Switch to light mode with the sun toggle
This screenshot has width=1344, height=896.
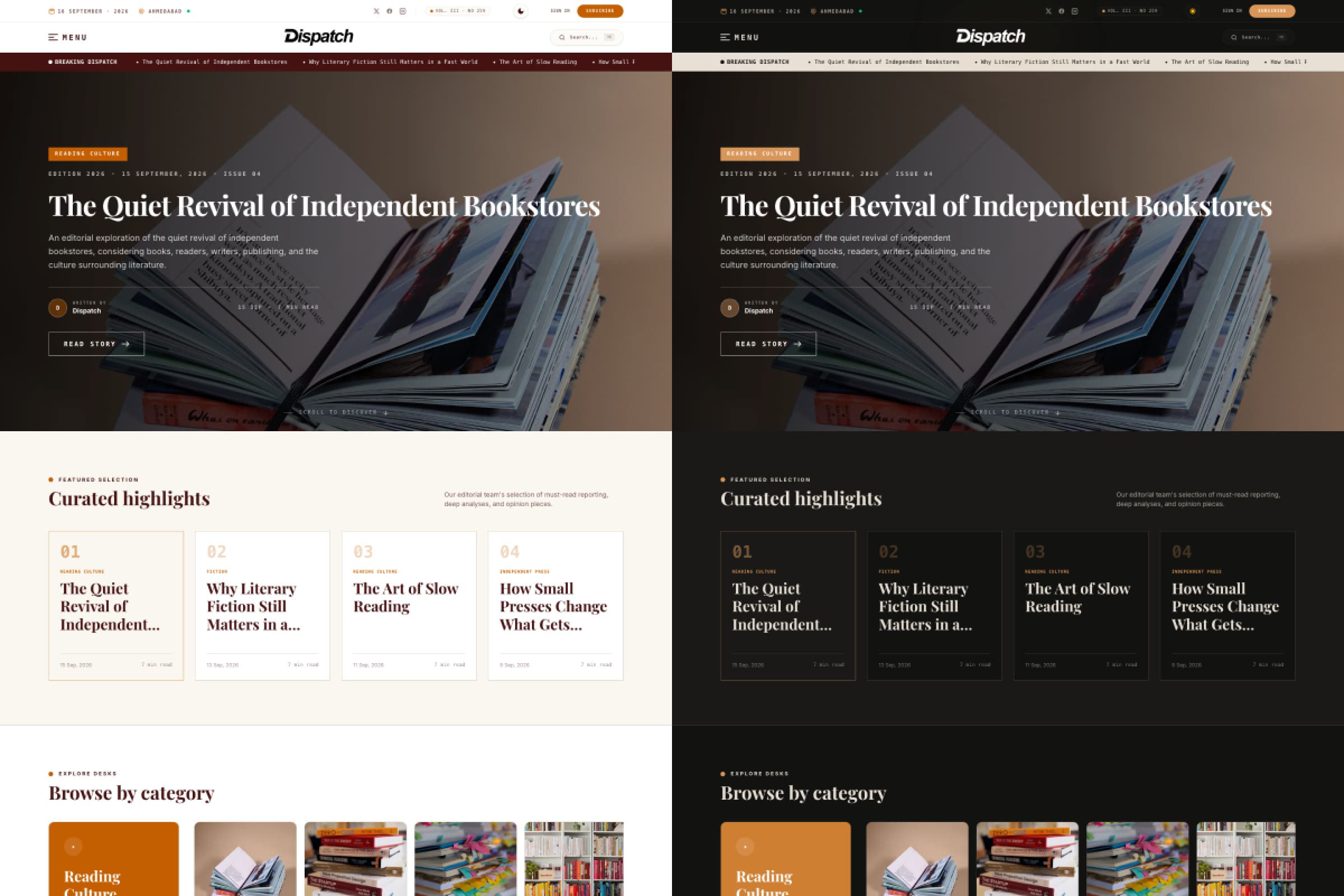pos(1193,11)
